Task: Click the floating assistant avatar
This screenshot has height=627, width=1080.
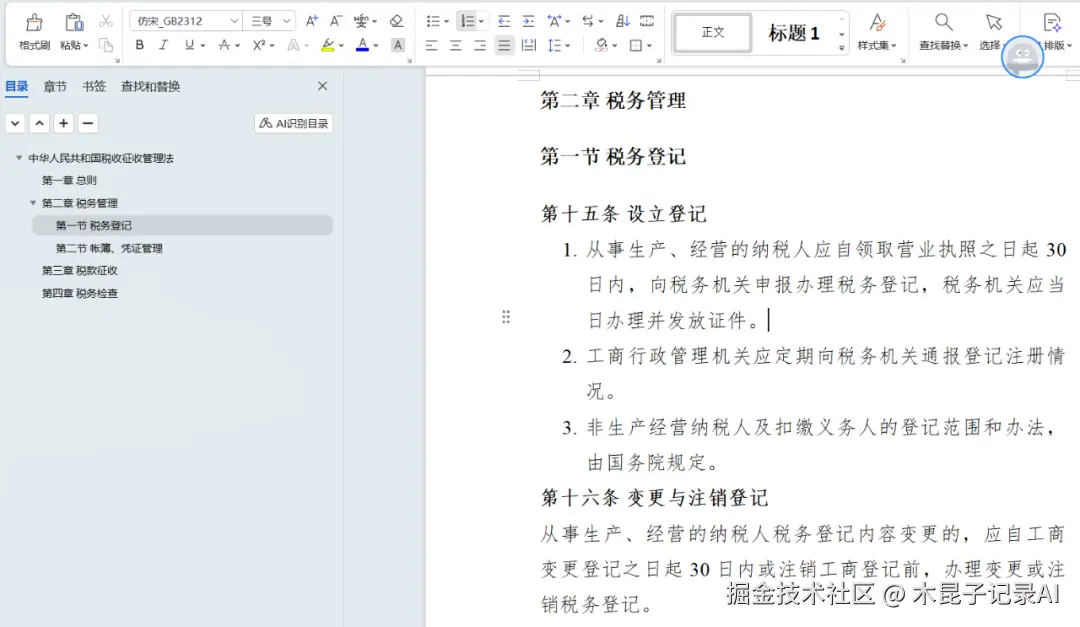Action: pyautogui.click(x=1022, y=57)
